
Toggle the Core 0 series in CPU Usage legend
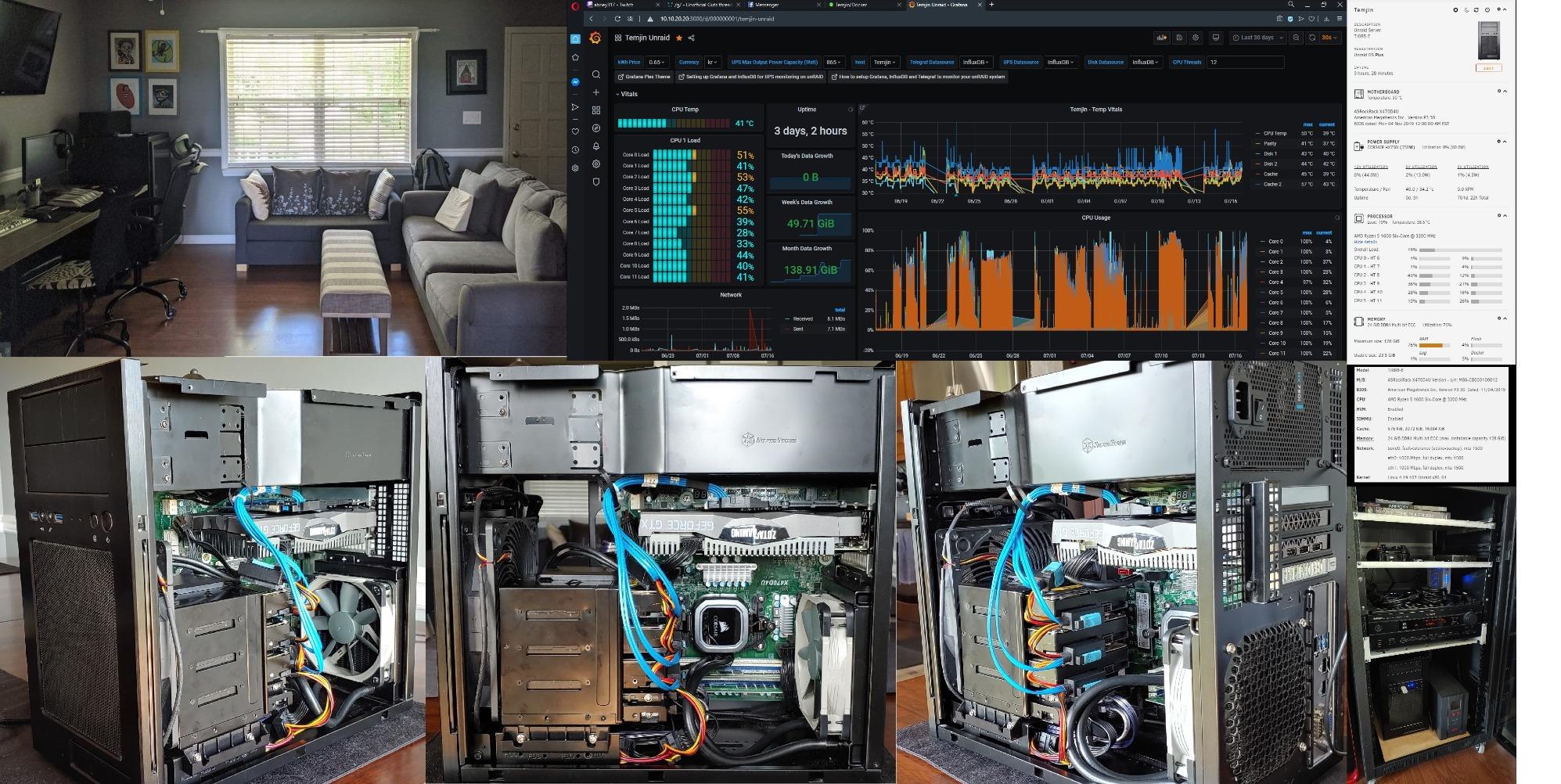click(x=1275, y=242)
